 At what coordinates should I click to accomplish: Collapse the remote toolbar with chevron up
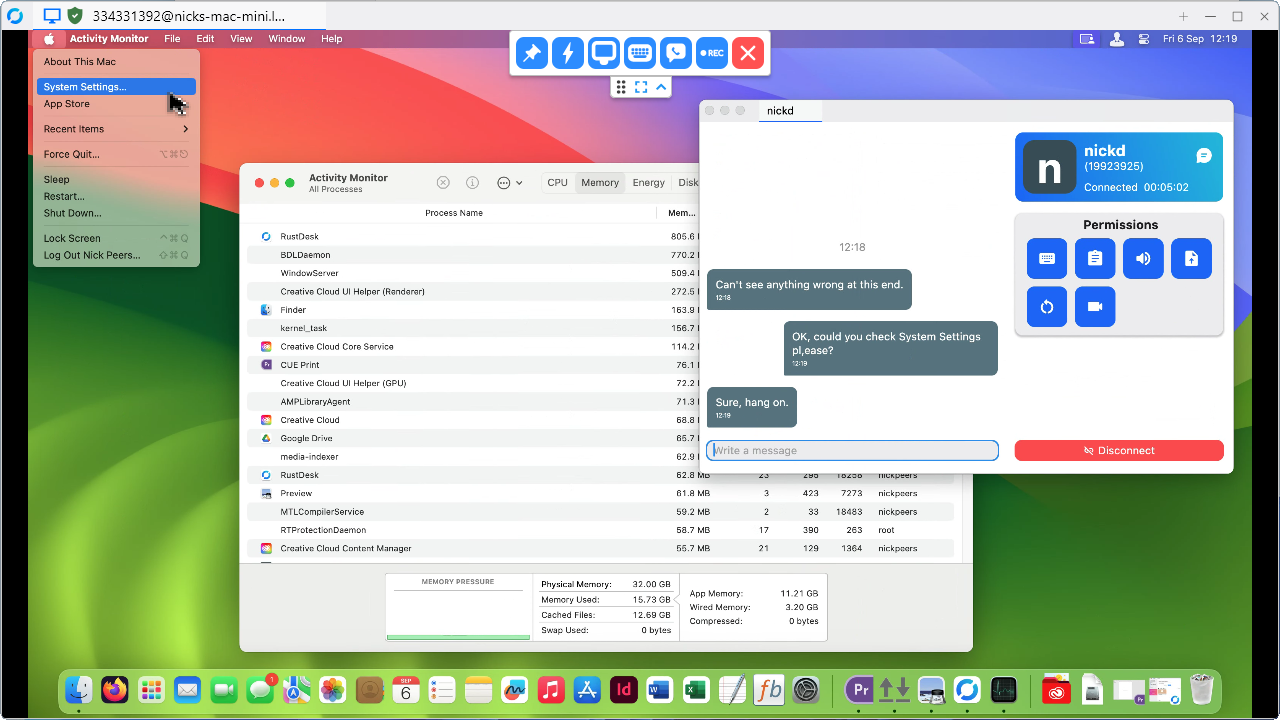pyautogui.click(x=661, y=87)
